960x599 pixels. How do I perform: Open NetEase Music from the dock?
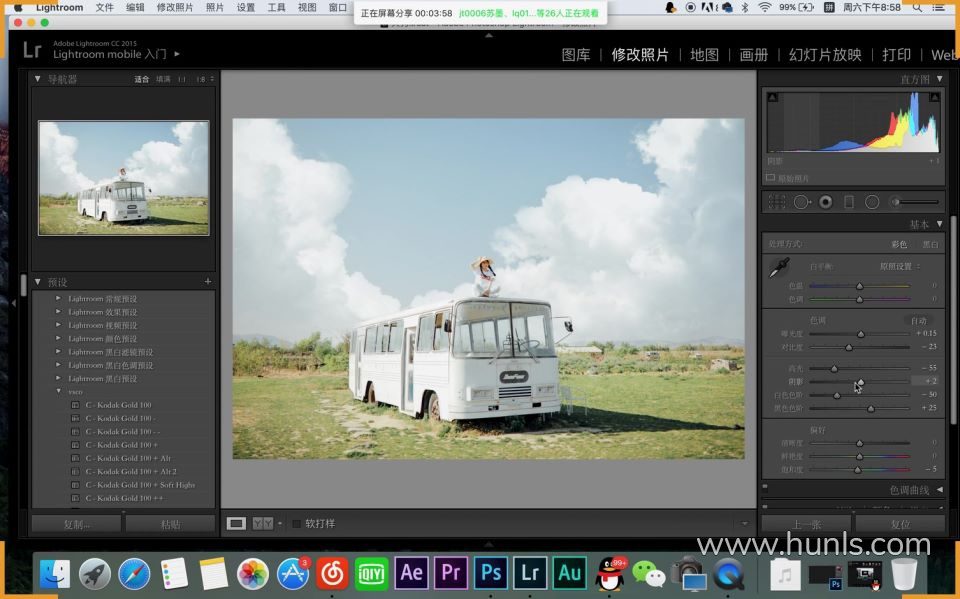click(x=332, y=574)
